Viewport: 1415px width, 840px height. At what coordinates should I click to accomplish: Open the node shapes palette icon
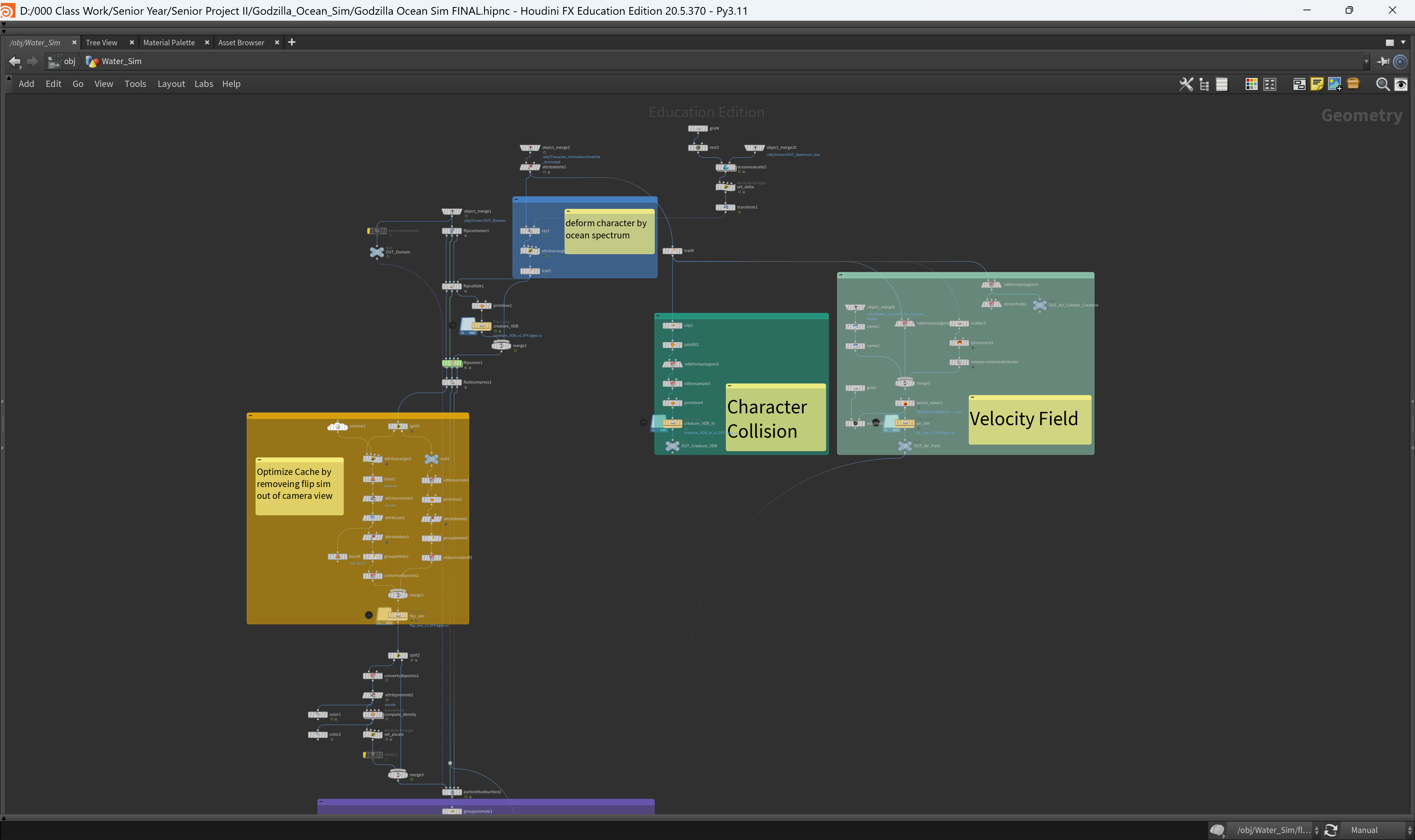(x=1270, y=84)
